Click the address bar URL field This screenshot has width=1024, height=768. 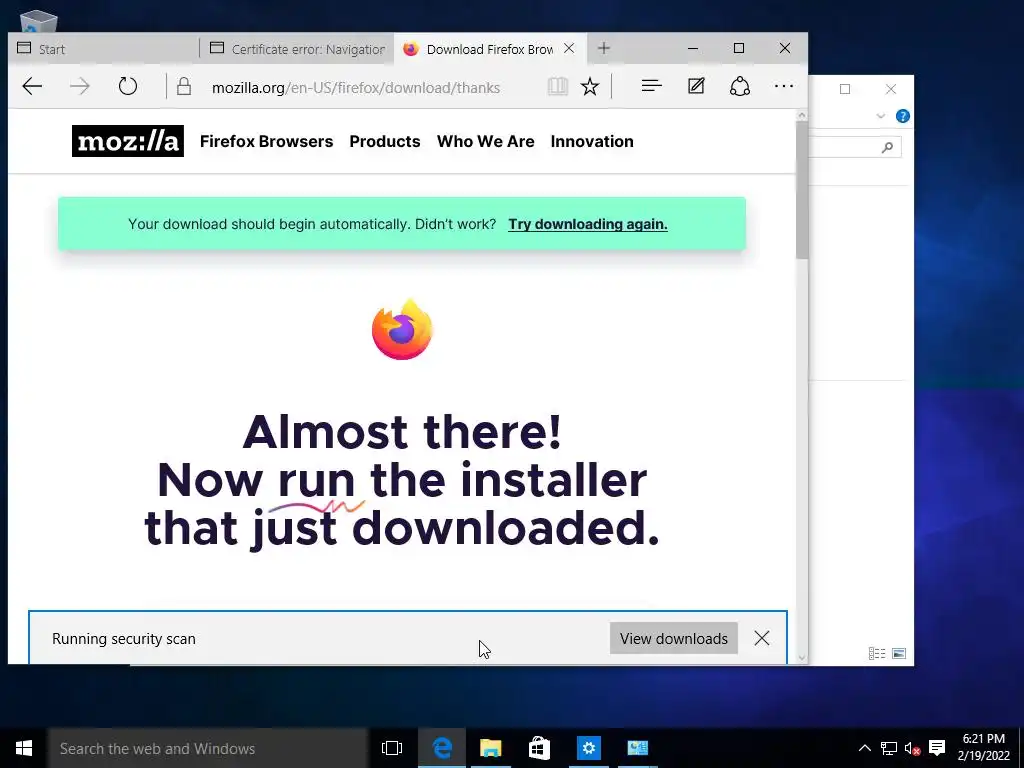(356, 88)
